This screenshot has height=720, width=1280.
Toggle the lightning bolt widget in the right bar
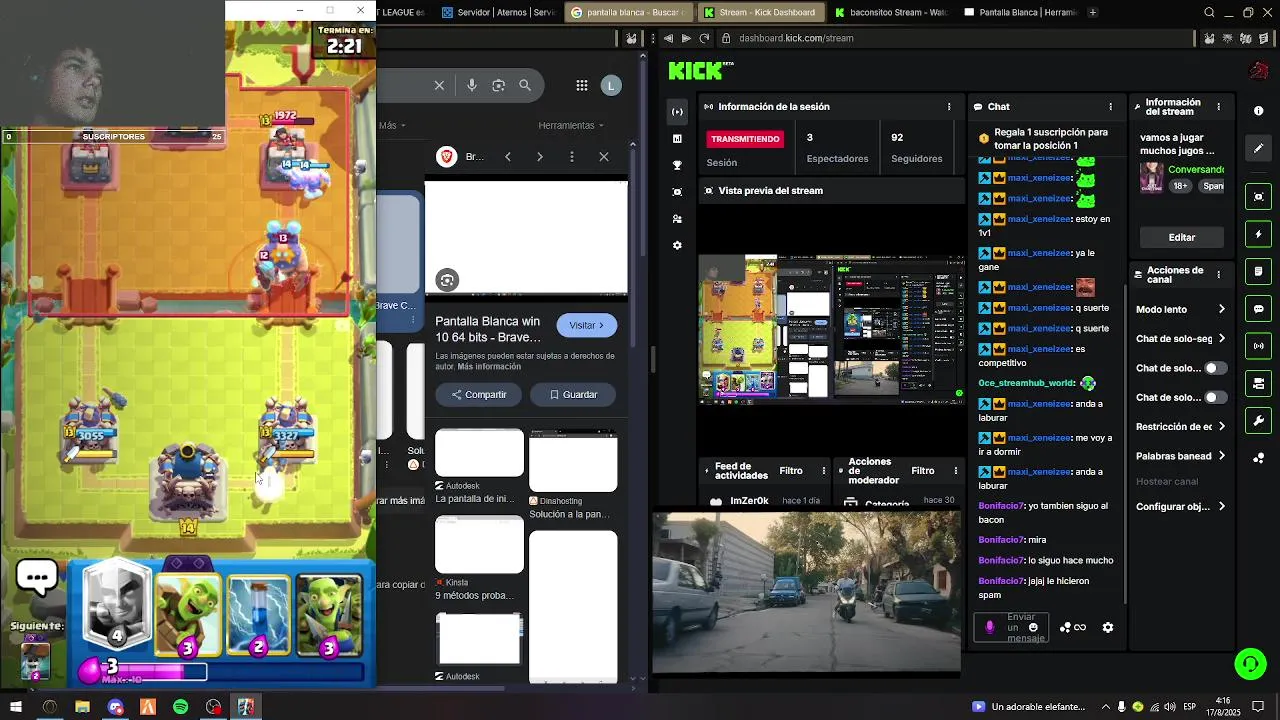pyautogui.click(x=1258, y=234)
